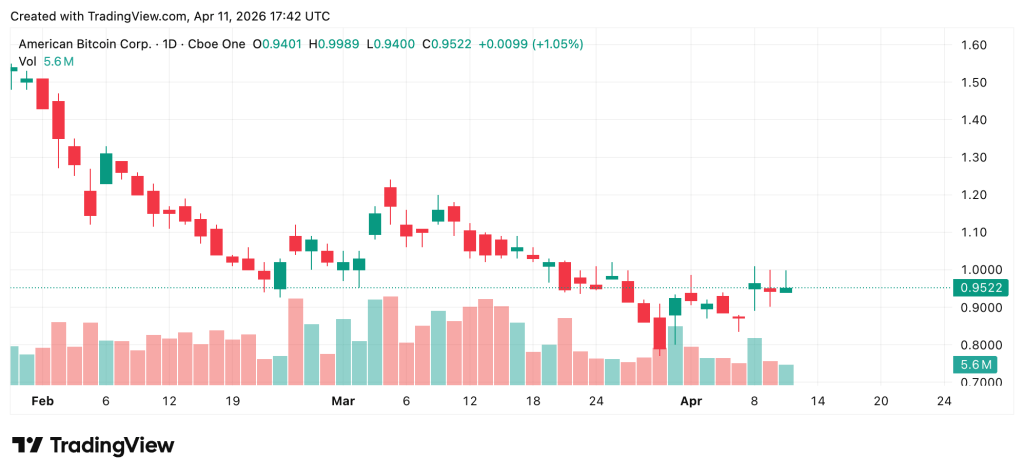Click the American Bitcoin Corp. symbol name
Screen dimensions: 1024x476
87,44
